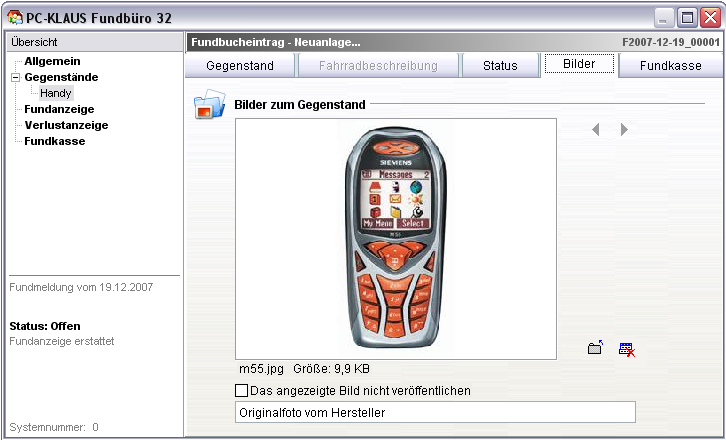The width and height of the screenshot is (726, 440).
Task: Show the previous image arrow
Action: click(596, 129)
